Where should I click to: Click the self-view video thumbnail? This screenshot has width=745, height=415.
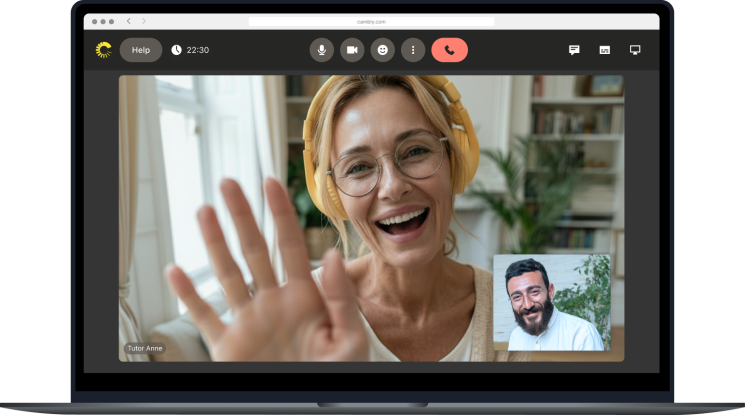[x=551, y=302]
